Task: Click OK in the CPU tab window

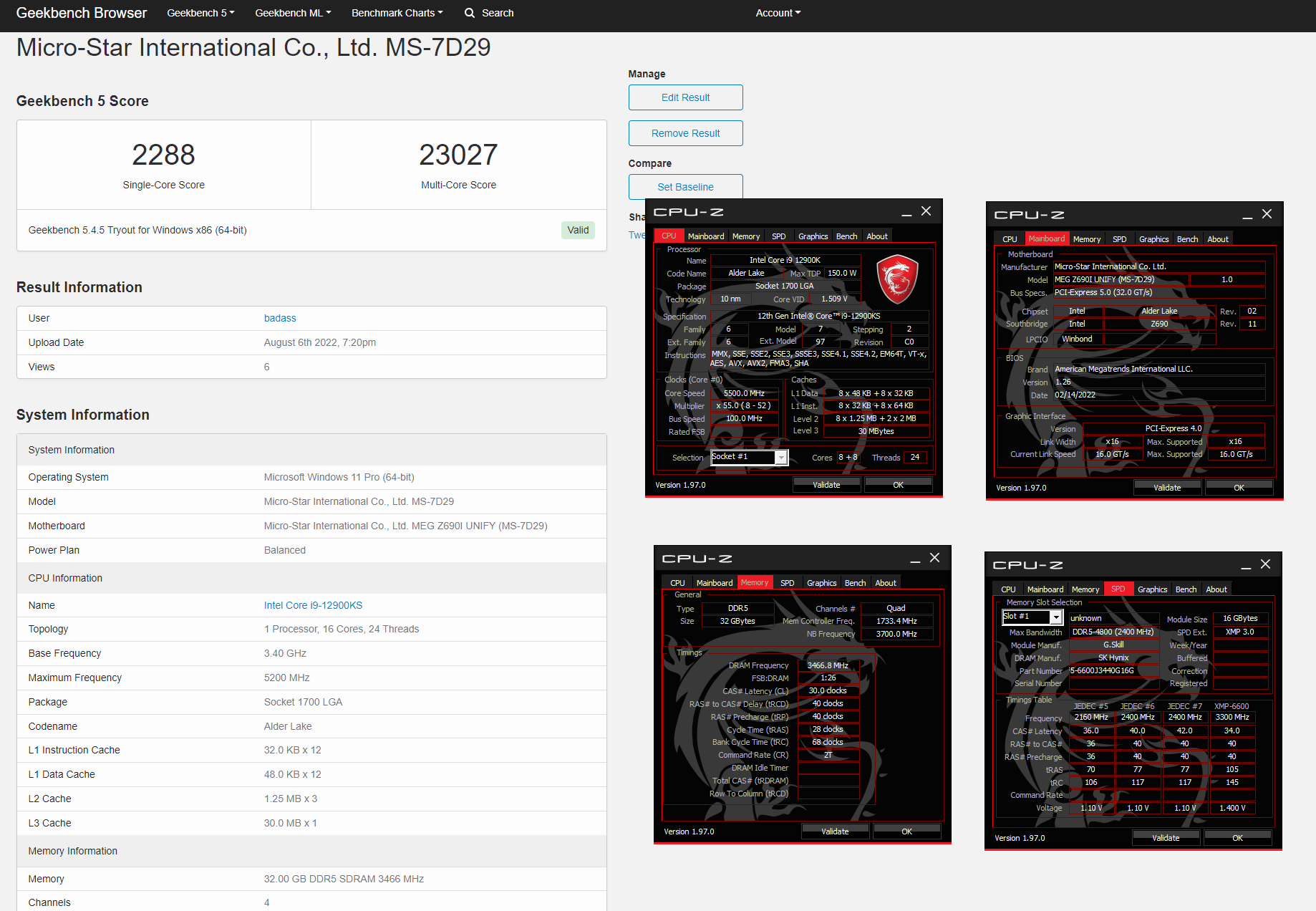Action: [x=898, y=485]
